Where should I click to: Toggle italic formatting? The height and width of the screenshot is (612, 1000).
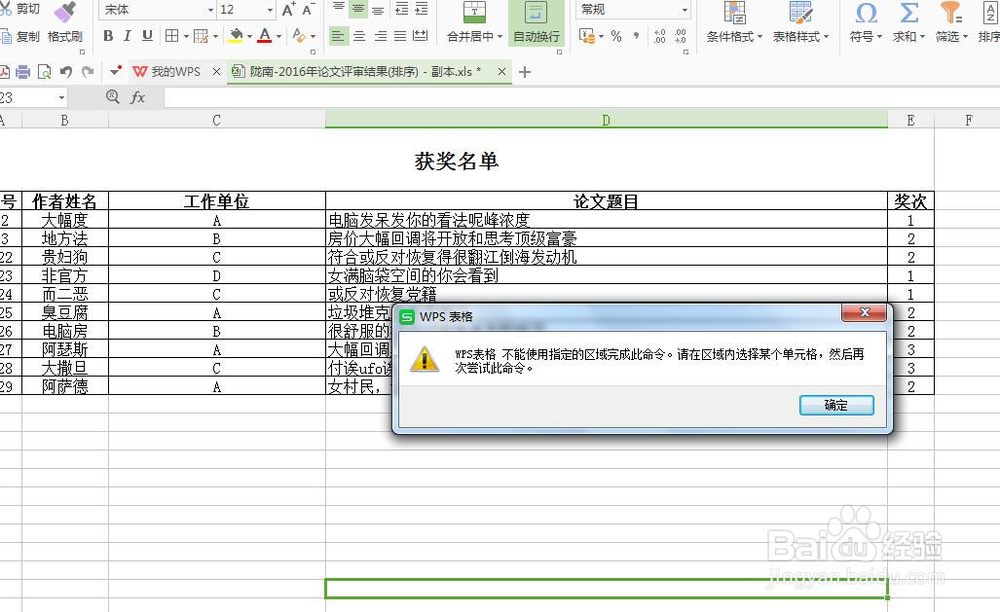pyautogui.click(x=127, y=36)
